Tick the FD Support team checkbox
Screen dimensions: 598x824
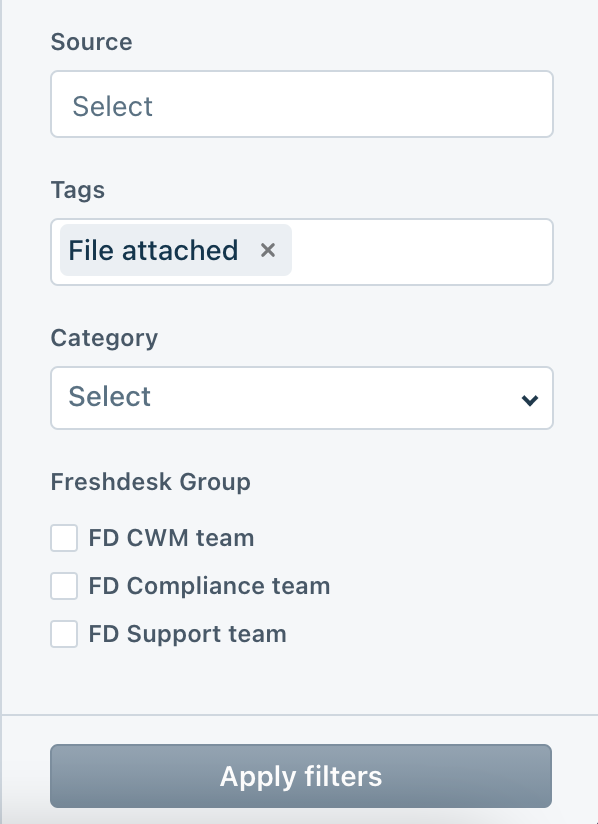pyautogui.click(x=64, y=634)
